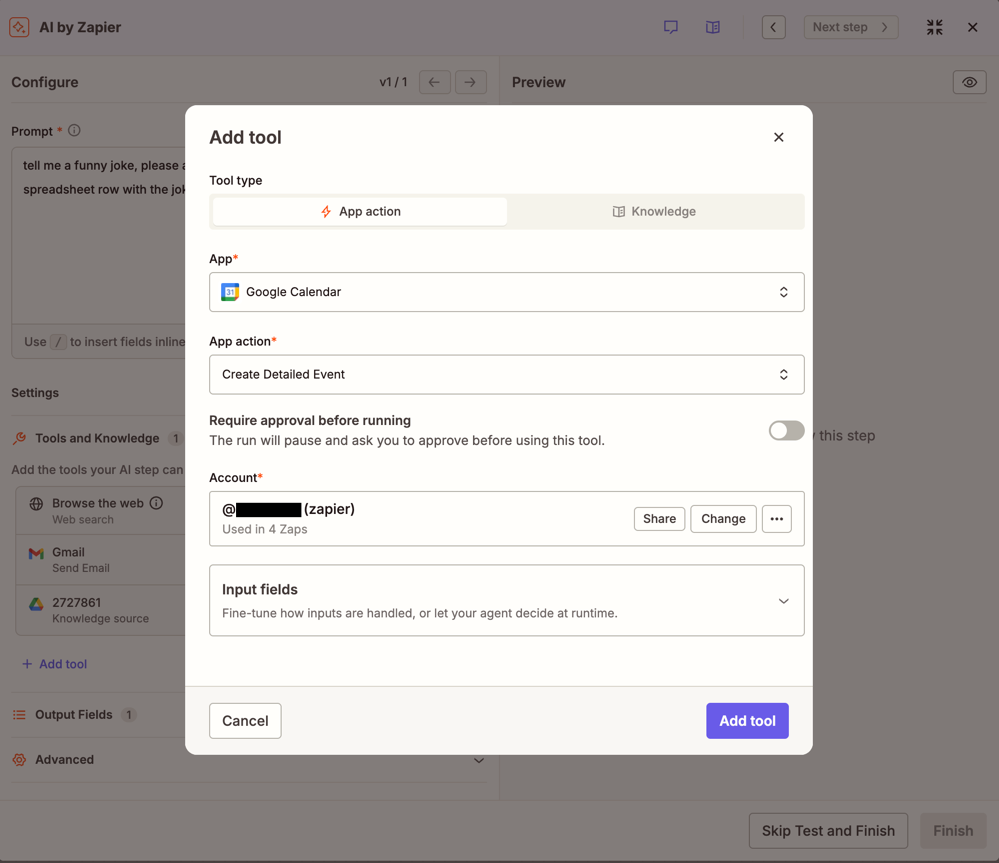Select the Browse the web tool row

101,511
